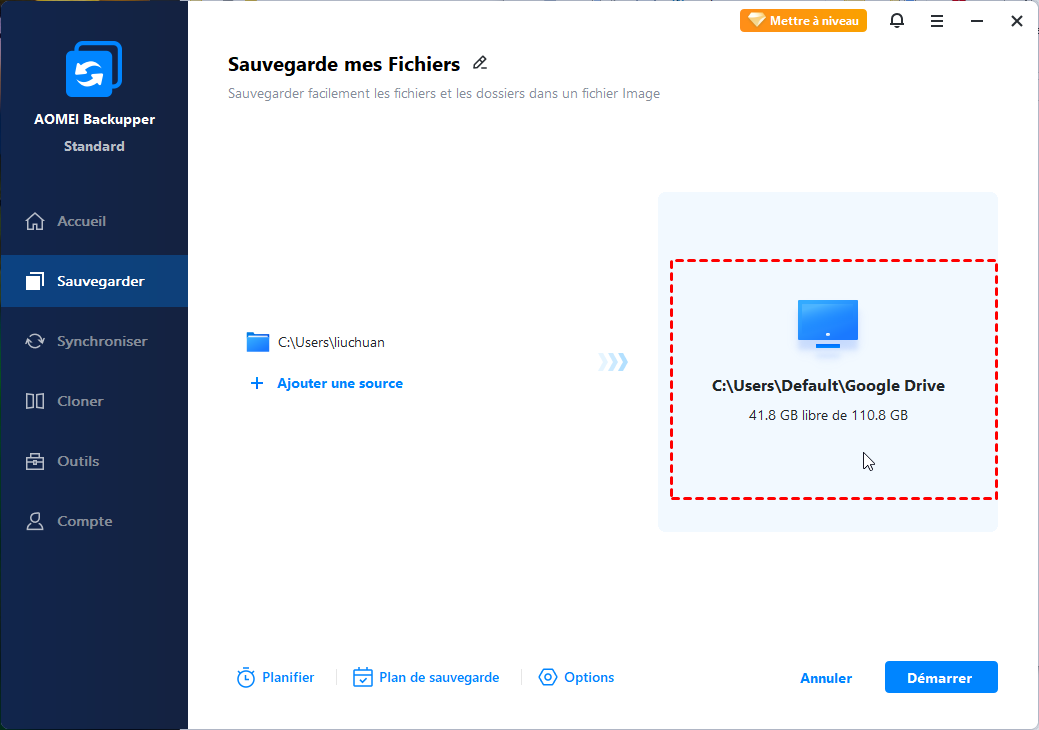Screen dimensions: 1039x730
Task: Open the notifications bell icon
Action: [897, 21]
